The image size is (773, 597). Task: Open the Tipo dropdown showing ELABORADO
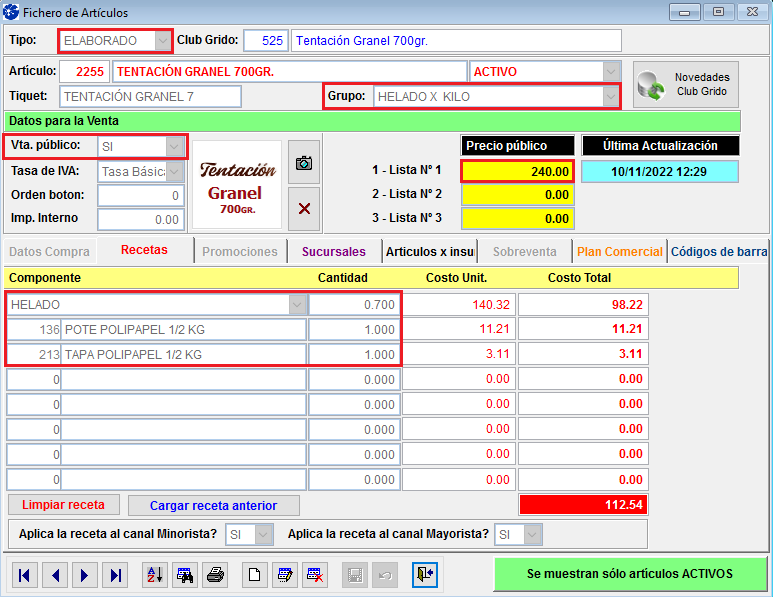[x=164, y=41]
